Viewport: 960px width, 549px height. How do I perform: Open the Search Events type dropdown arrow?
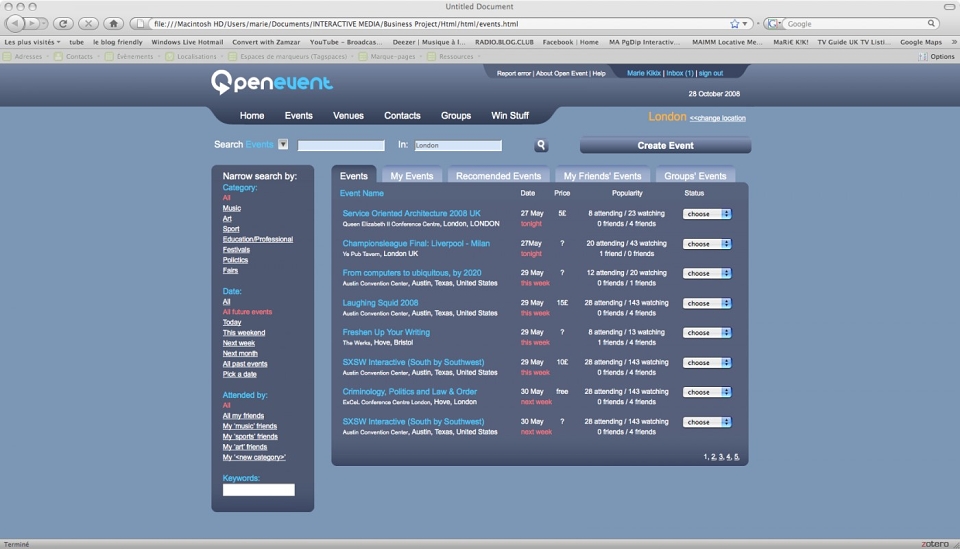[283, 144]
